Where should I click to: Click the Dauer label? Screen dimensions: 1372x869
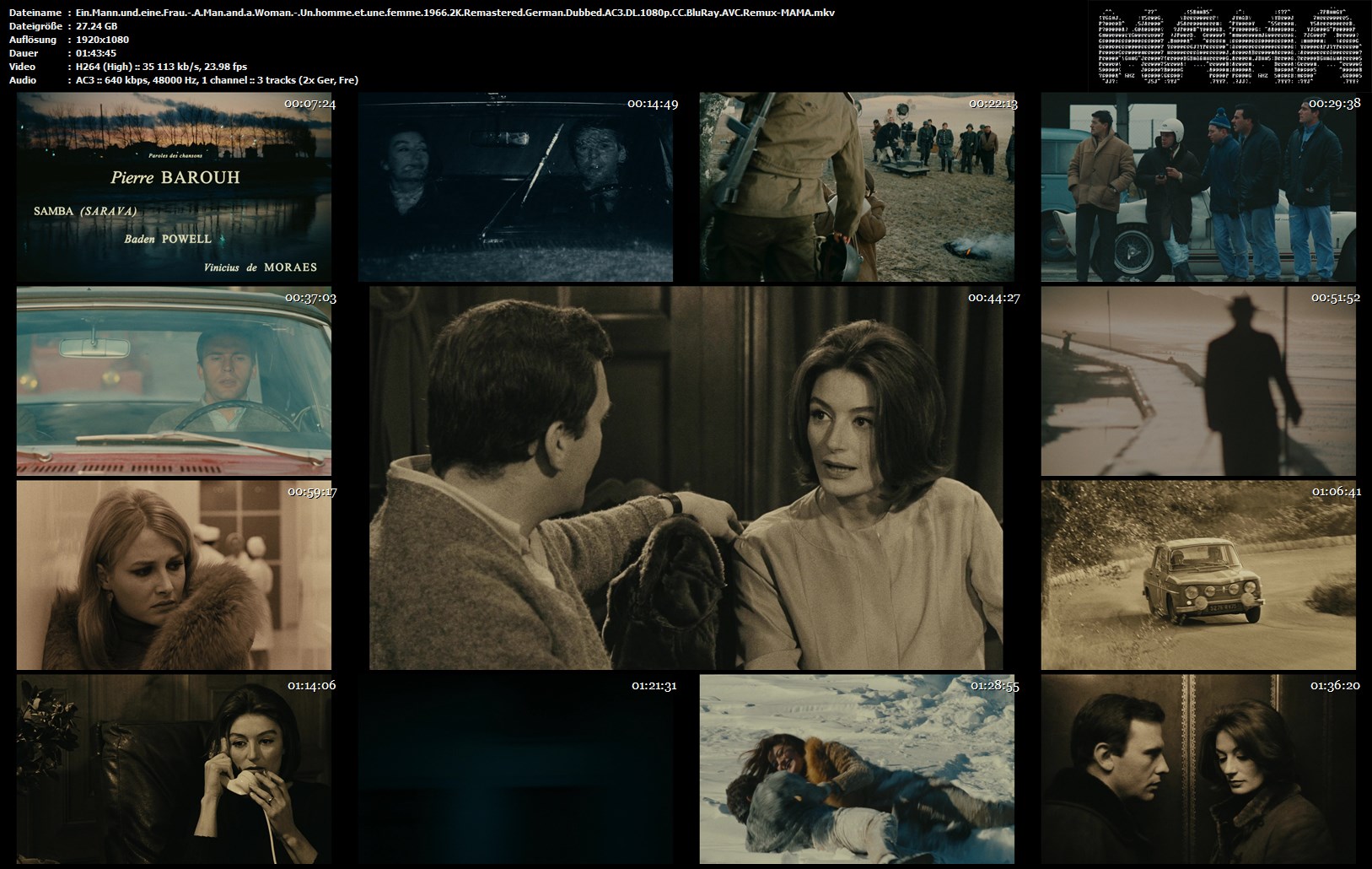coord(24,53)
